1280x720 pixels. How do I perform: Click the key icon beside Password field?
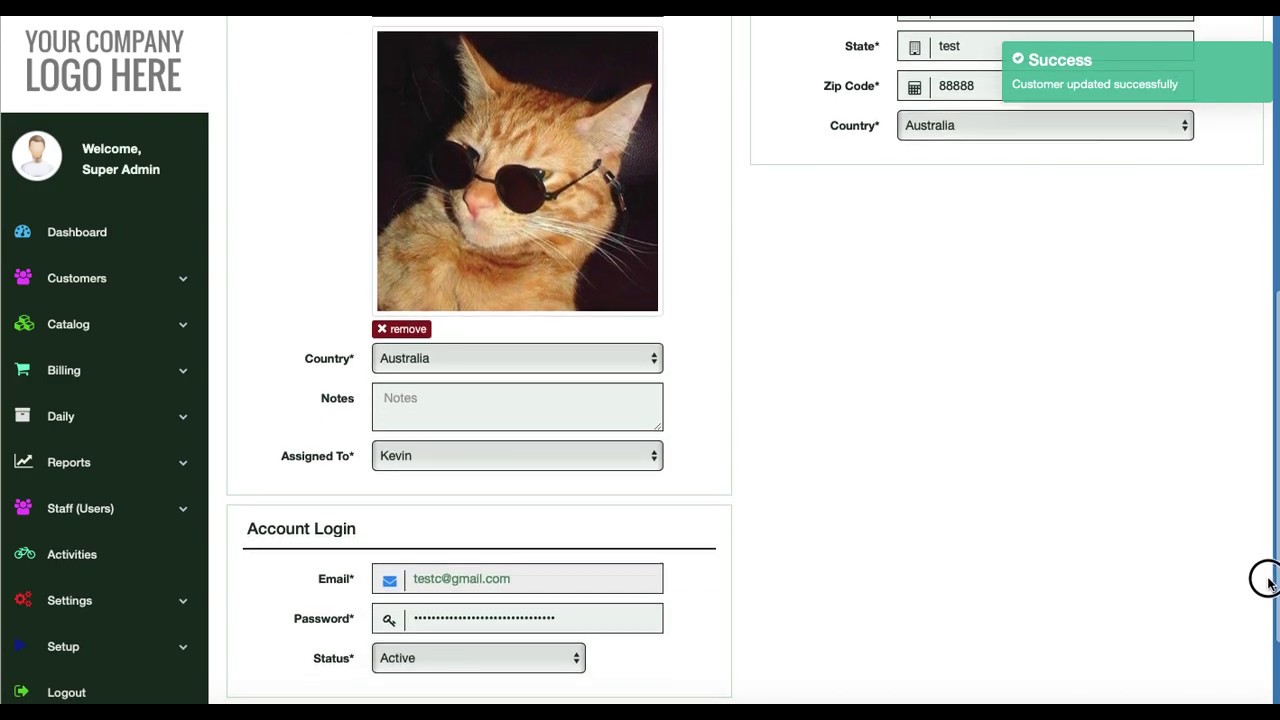389,619
